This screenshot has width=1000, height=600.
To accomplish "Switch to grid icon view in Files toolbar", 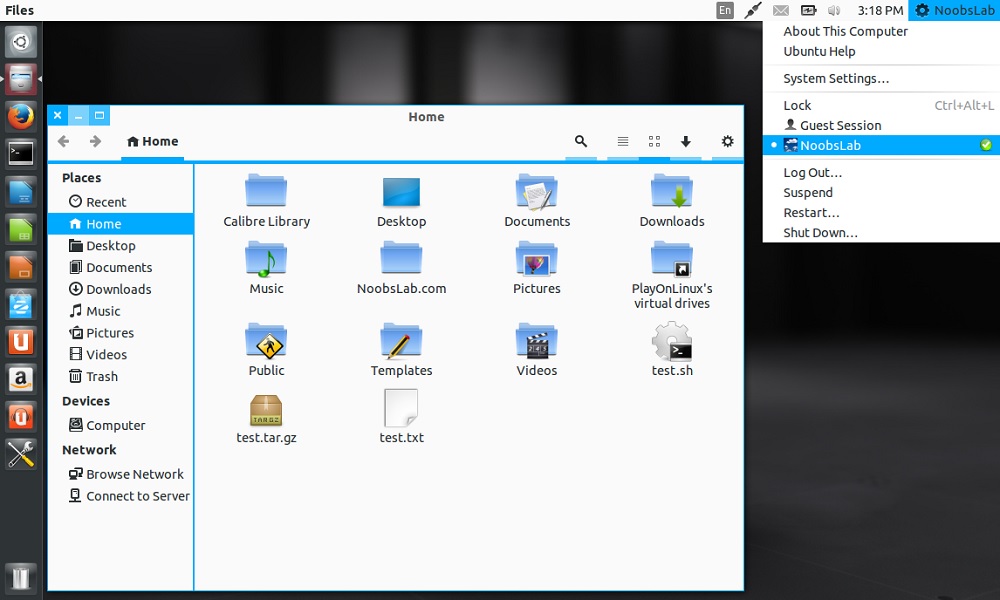I will (x=654, y=142).
